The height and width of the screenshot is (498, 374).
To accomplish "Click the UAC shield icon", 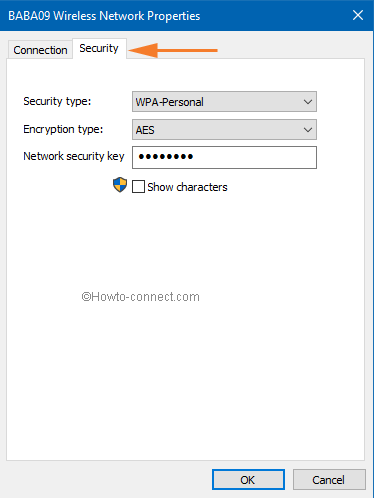I will click(120, 185).
